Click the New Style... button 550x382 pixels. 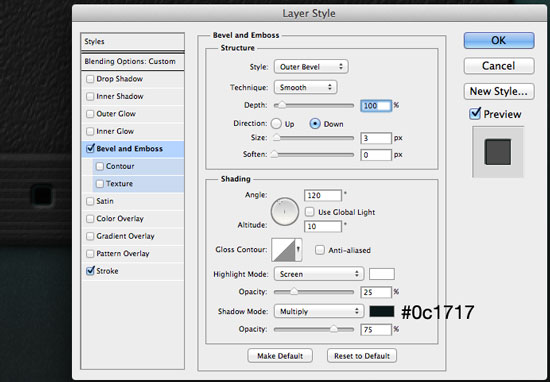point(499,92)
